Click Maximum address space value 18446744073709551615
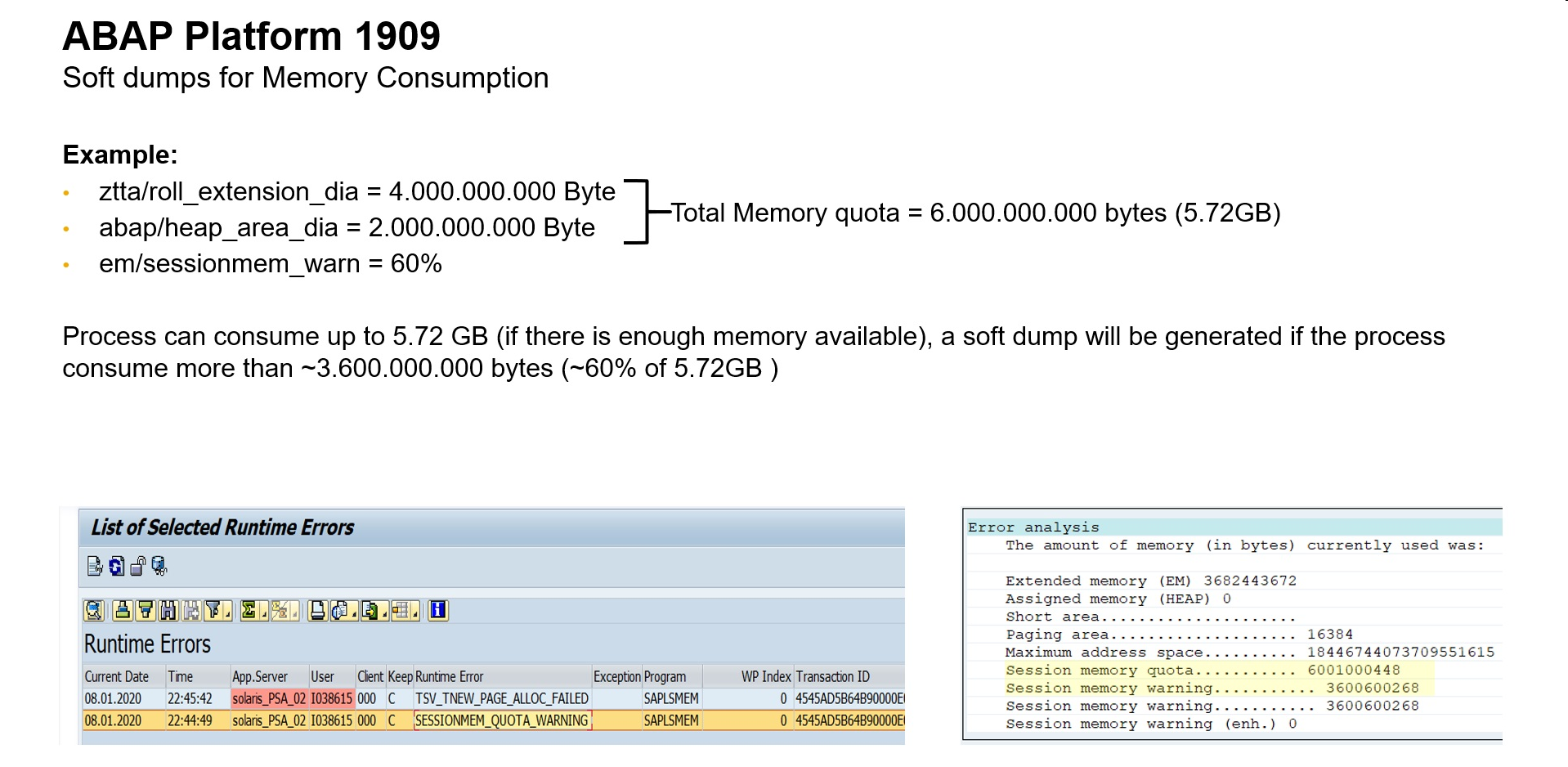Viewport: 1568px width, 767px height. (1400, 652)
